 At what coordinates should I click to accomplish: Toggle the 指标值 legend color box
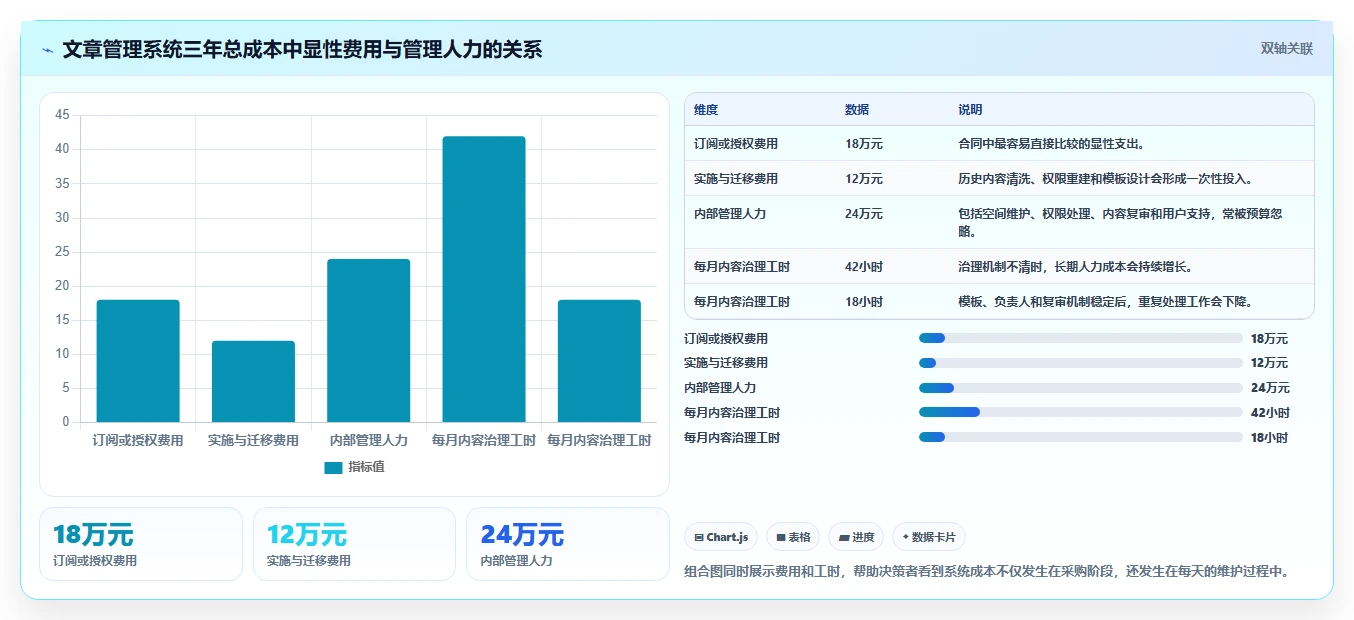pos(333,467)
